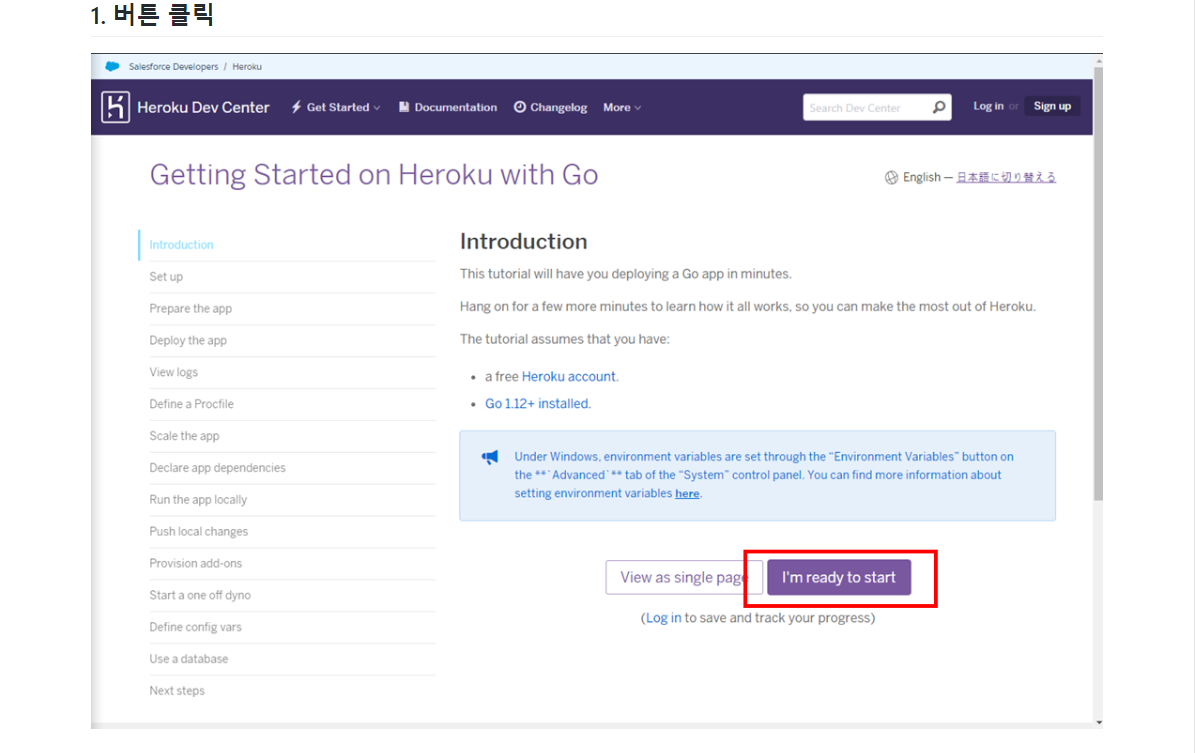Click the globe language icon

[891, 177]
